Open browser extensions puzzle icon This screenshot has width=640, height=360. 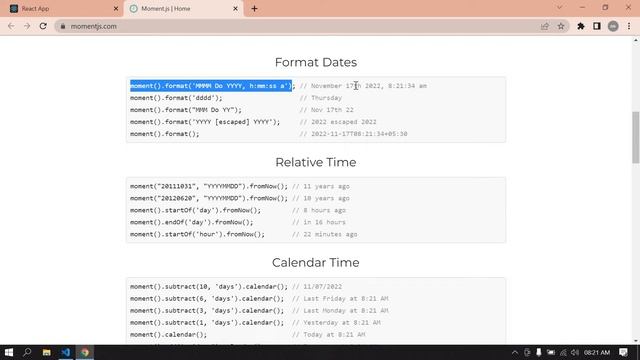(x=581, y=26)
